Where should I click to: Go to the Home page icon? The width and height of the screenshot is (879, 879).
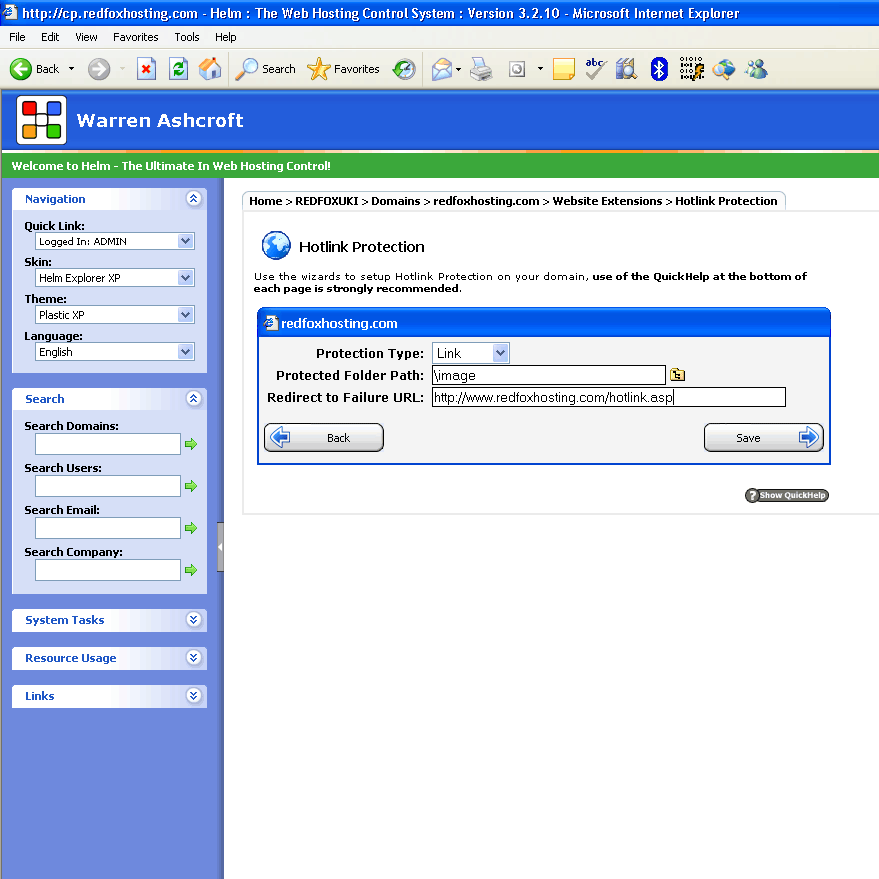(x=210, y=70)
